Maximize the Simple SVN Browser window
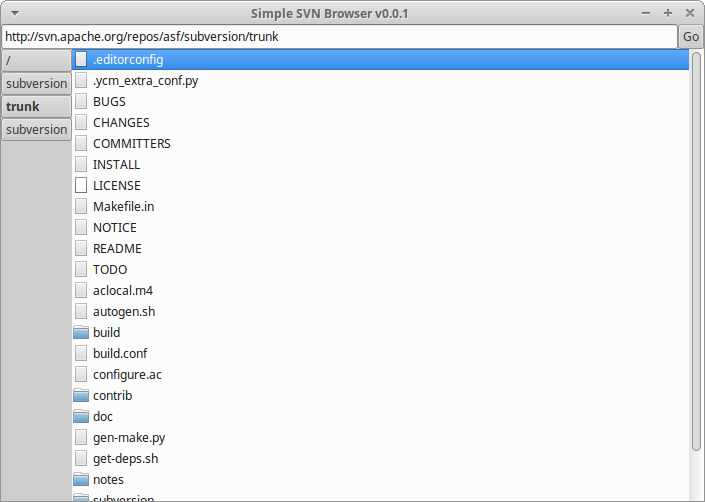This screenshot has width=705, height=502. pyautogui.click(x=668, y=13)
